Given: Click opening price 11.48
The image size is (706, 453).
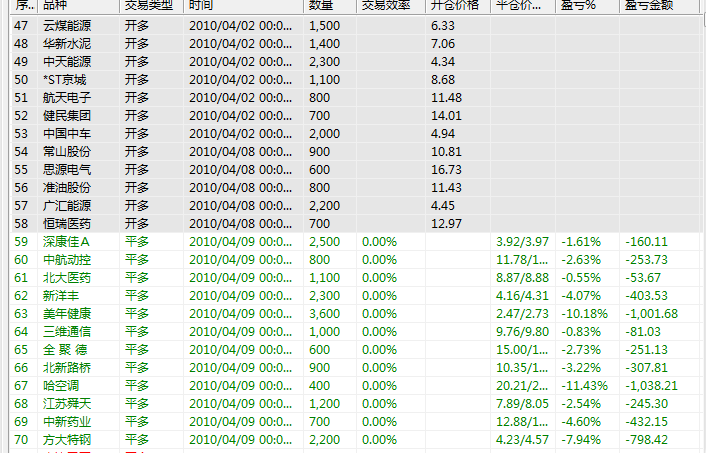Looking at the screenshot, I should click(446, 98).
